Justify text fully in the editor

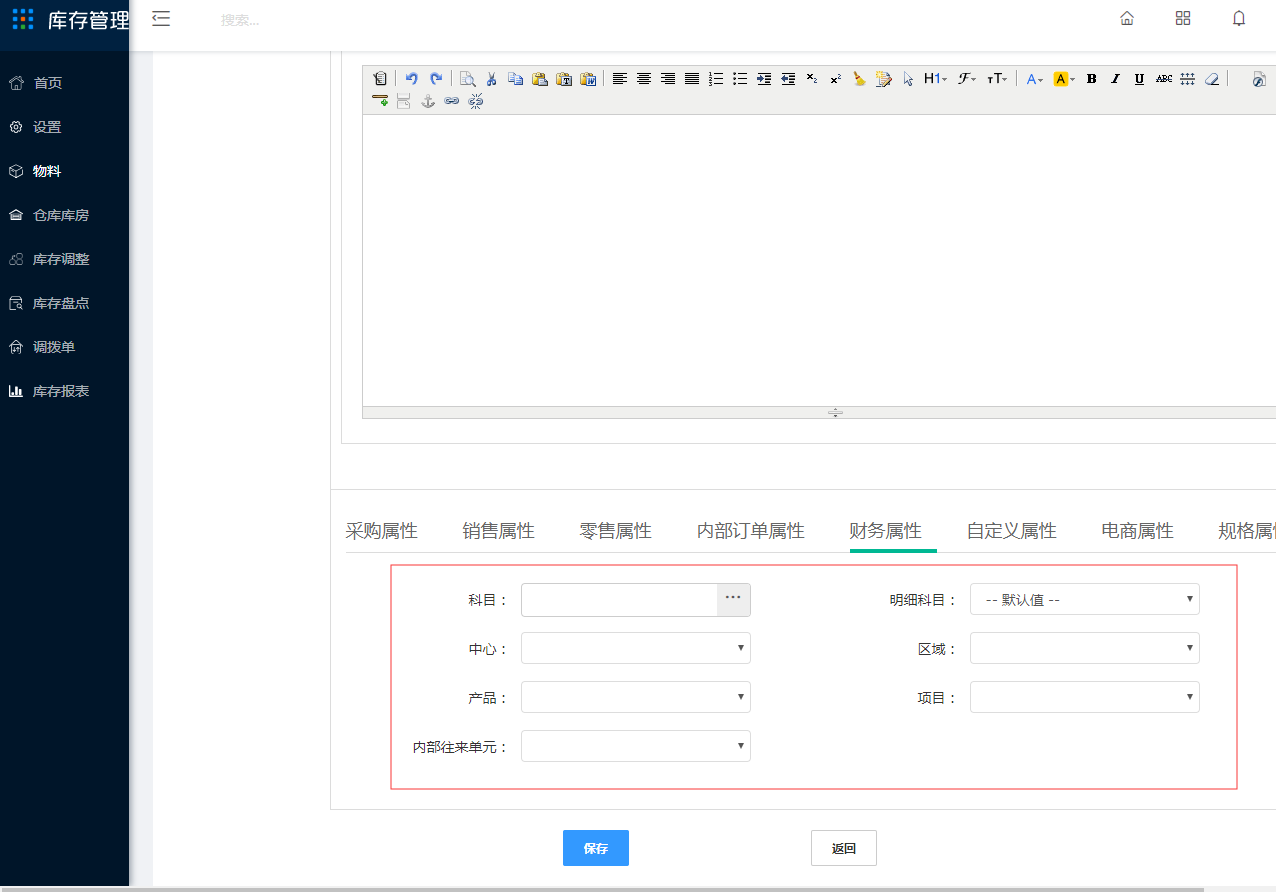[692, 79]
